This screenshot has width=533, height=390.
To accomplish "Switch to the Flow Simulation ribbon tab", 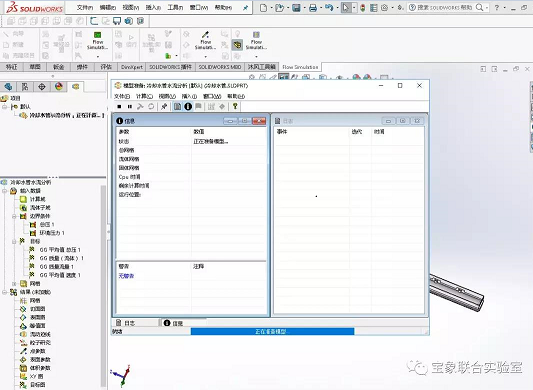I will coord(300,67).
